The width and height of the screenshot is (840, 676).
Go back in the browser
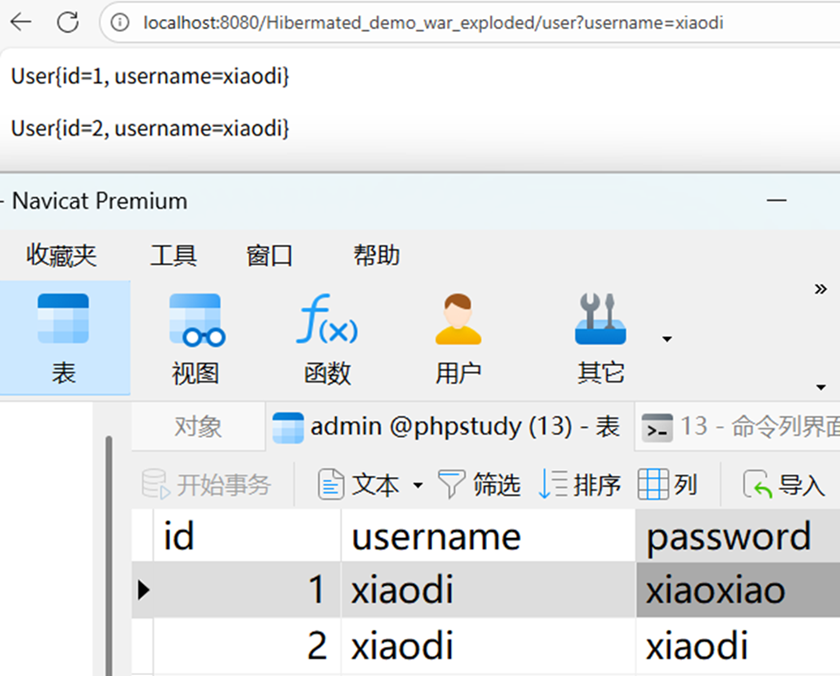[21, 22]
